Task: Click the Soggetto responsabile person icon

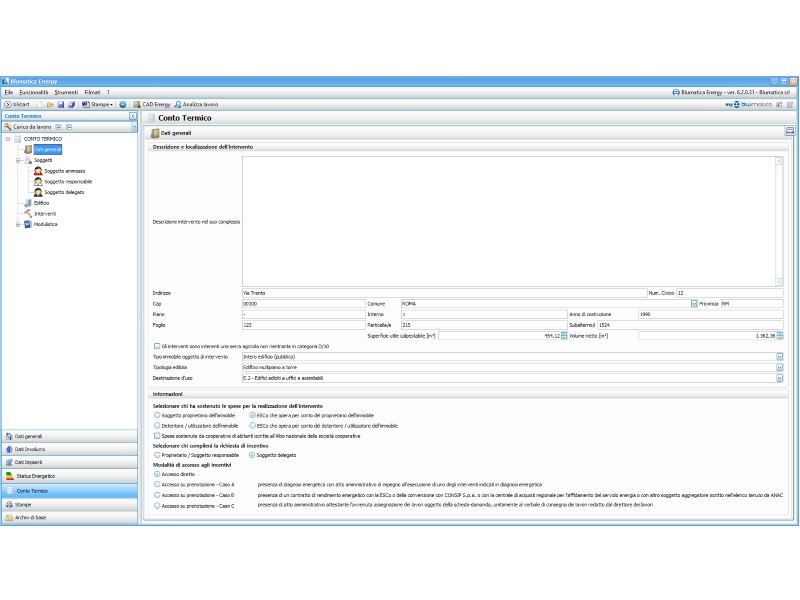Action: pyautogui.click(x=38, y=182)
